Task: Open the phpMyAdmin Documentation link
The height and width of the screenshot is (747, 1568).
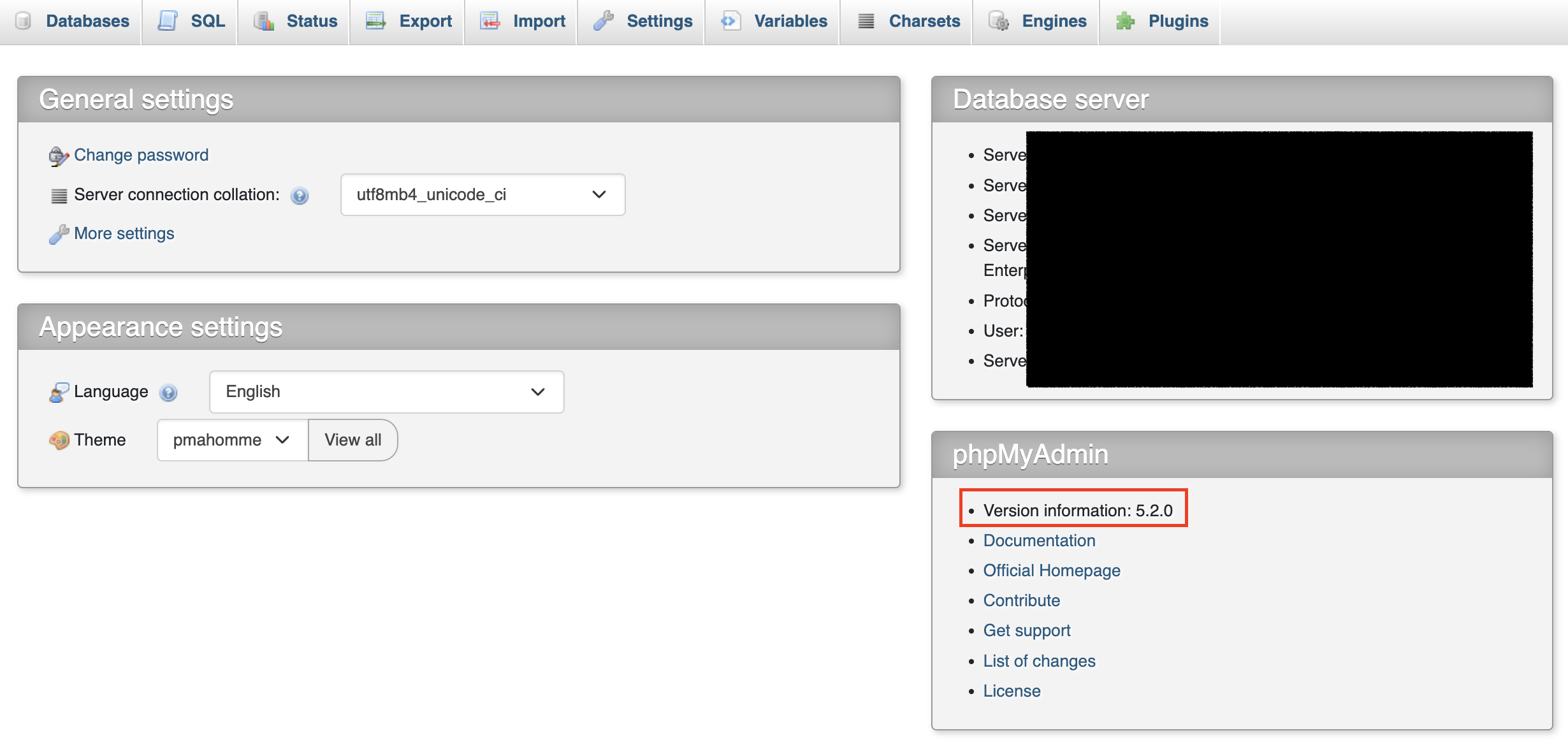Action: (1039, 540)
